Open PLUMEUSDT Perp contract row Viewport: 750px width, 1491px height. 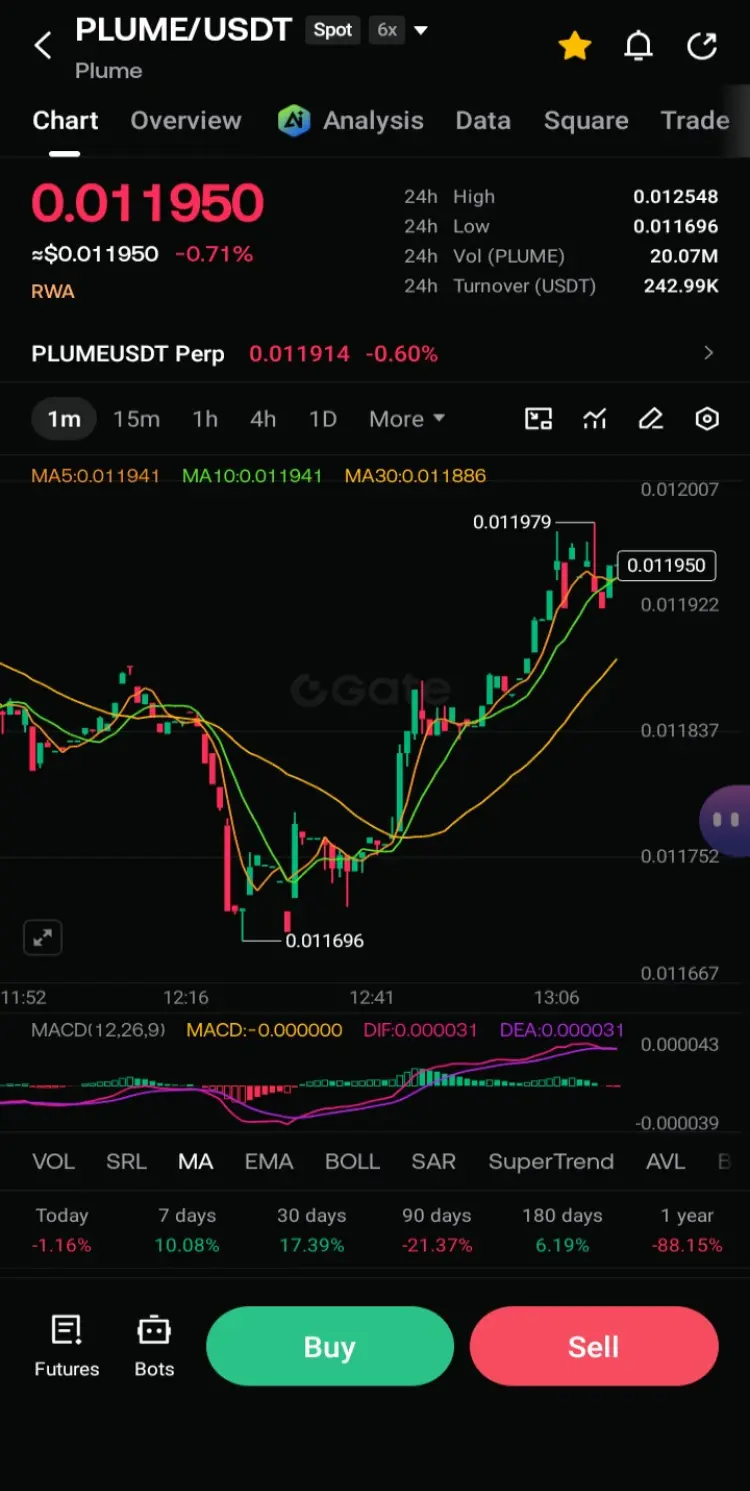point(375,353)
